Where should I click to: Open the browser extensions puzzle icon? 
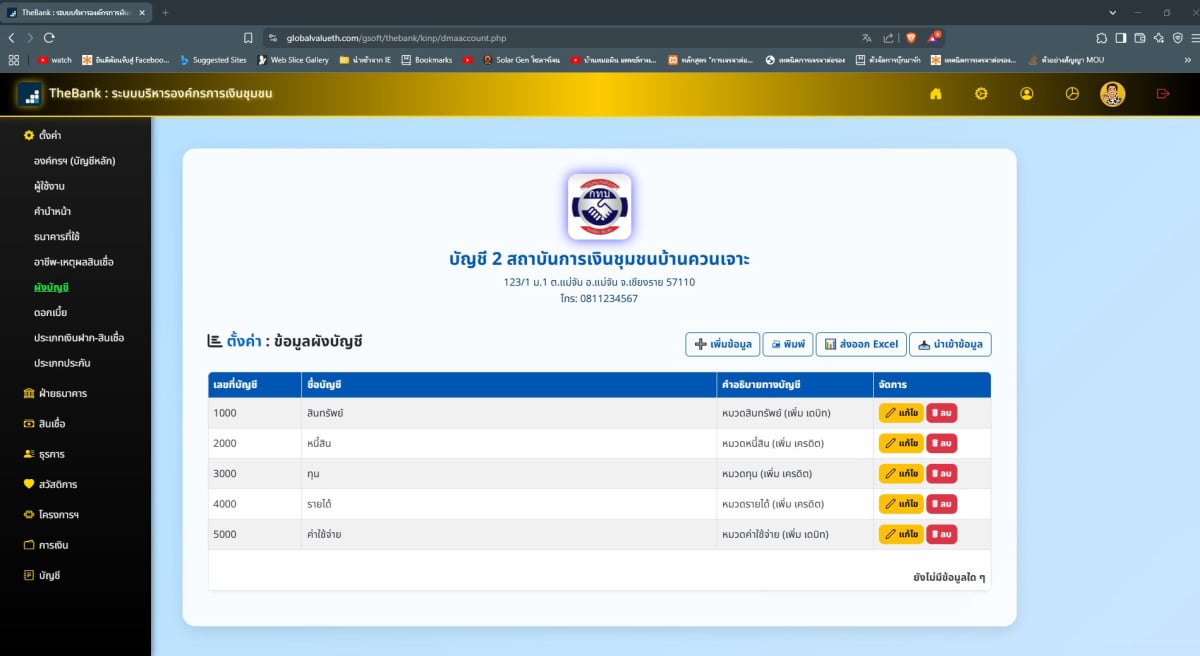pos(1101,37)
